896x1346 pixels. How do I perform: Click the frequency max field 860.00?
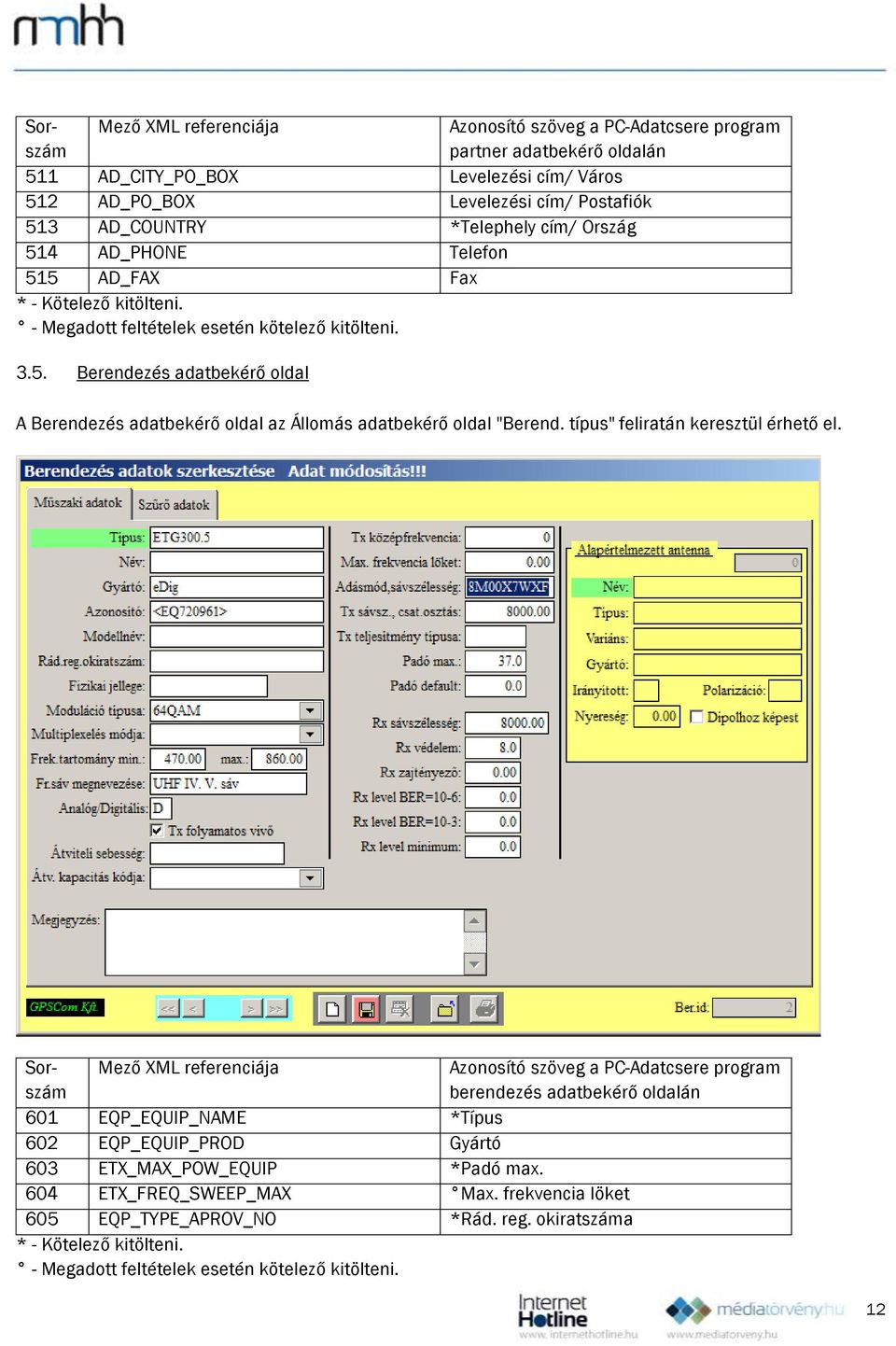(x=279, y=759)
